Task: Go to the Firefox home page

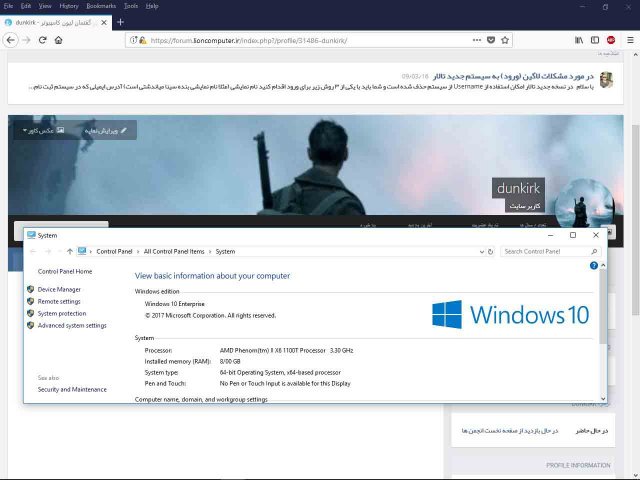Action: [x=58, y=40]
